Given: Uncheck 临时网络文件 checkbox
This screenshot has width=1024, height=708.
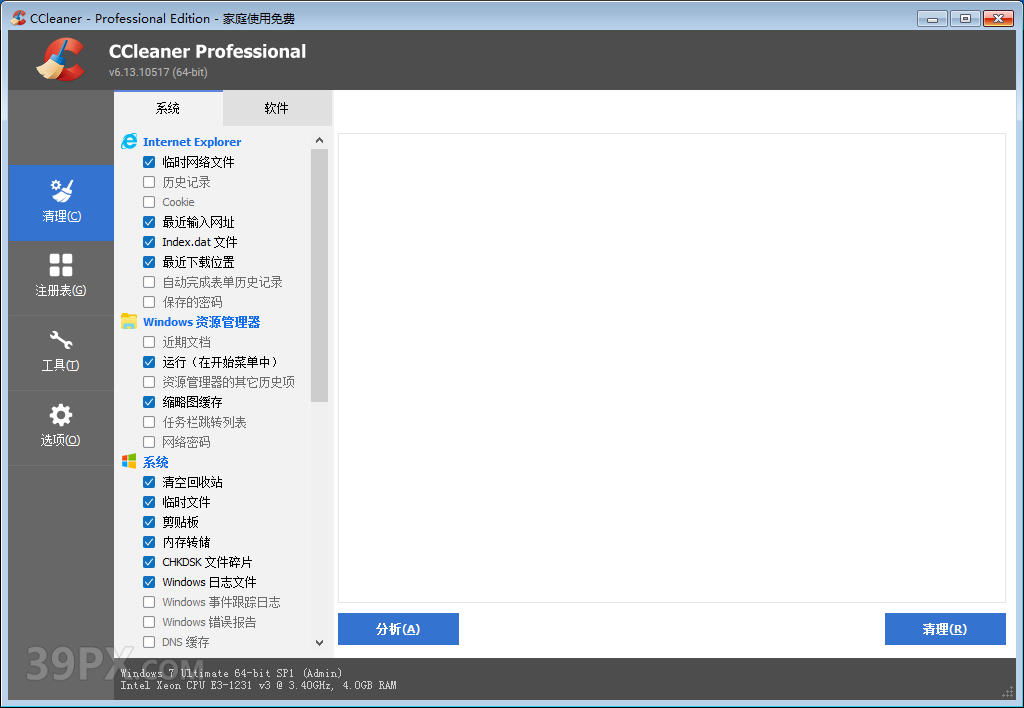Looking at the screenshot, I should pos(149,162).
